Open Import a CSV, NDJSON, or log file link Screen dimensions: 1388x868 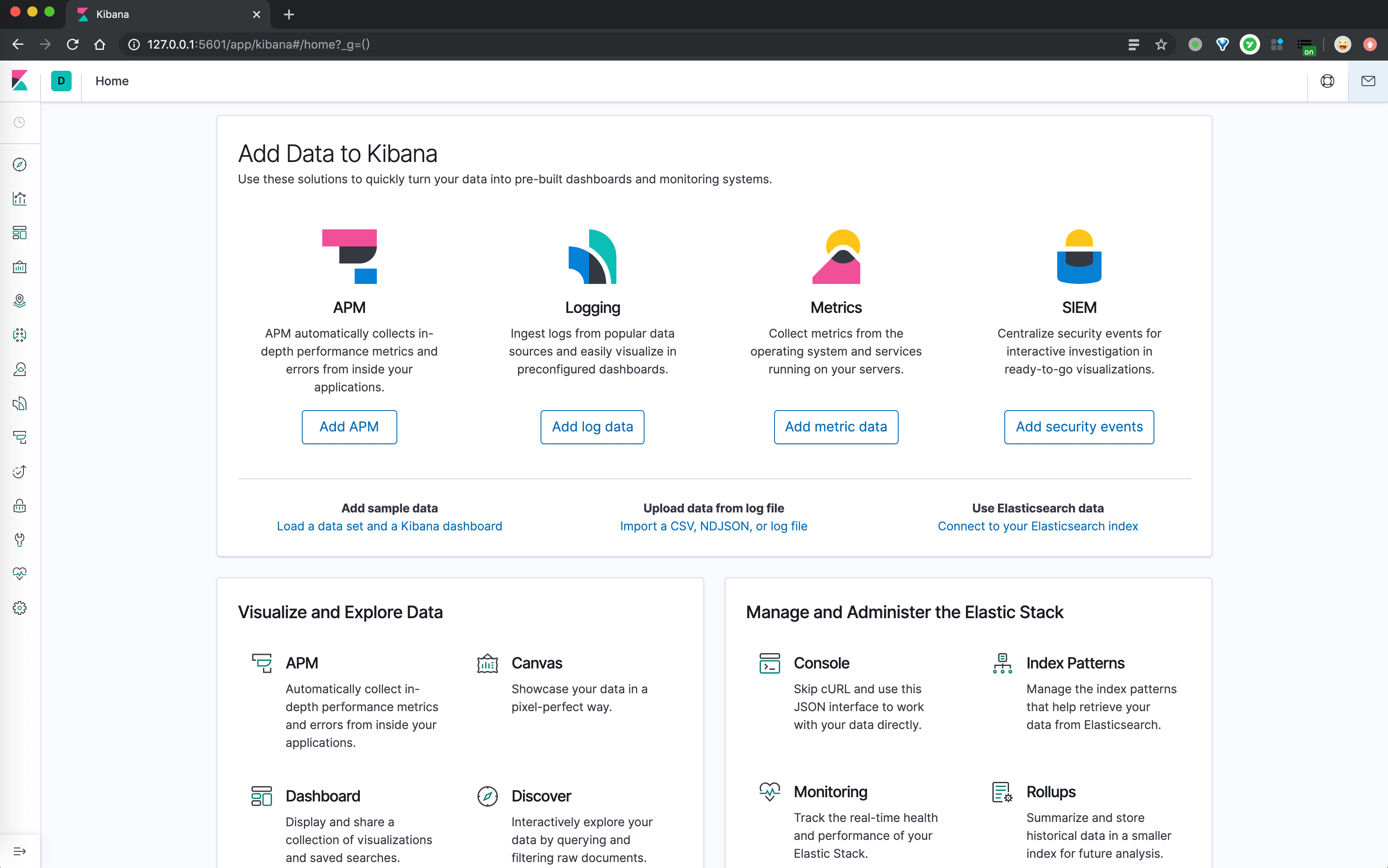click(x=714, y=526)
